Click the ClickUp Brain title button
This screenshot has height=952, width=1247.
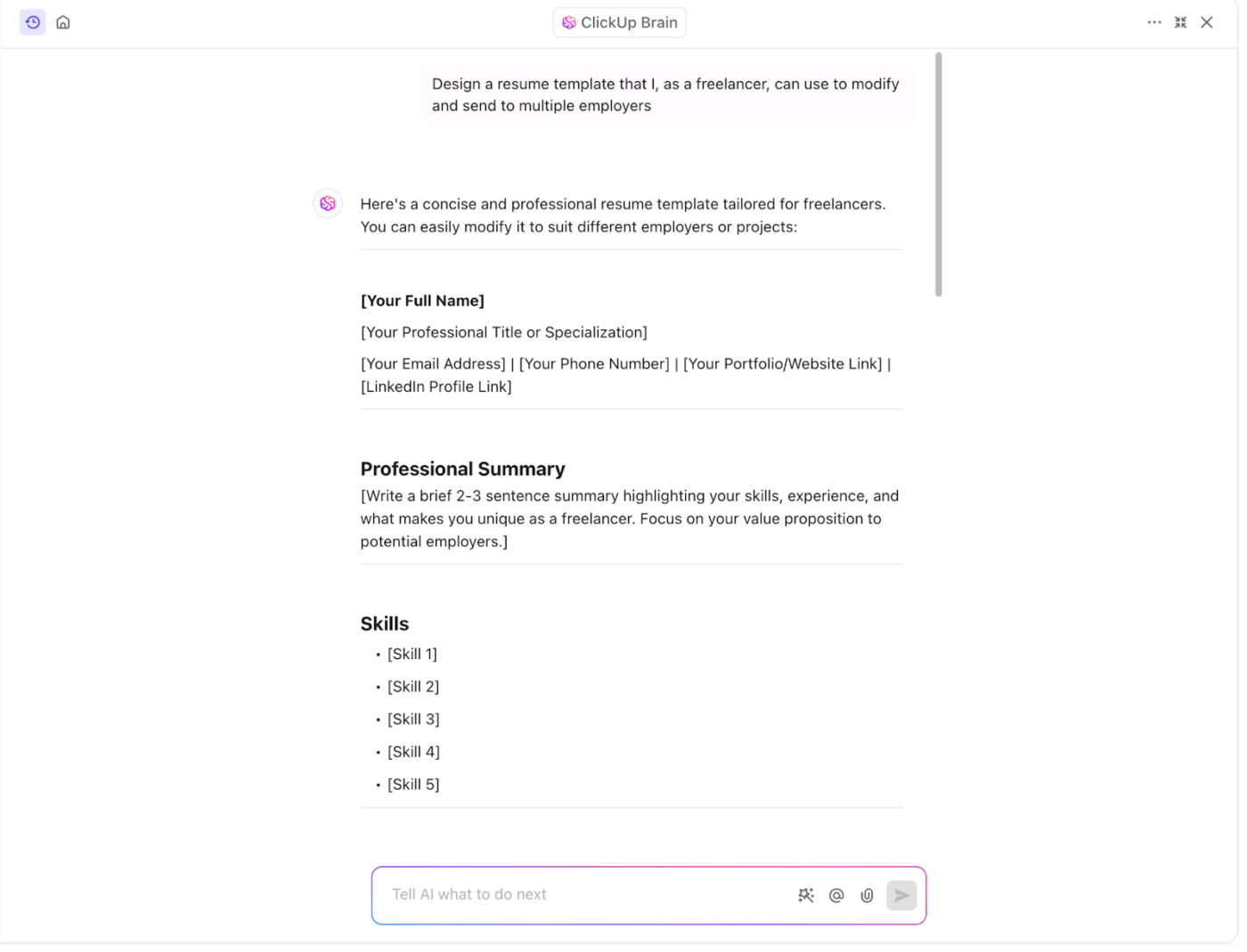tap(620, 22)
